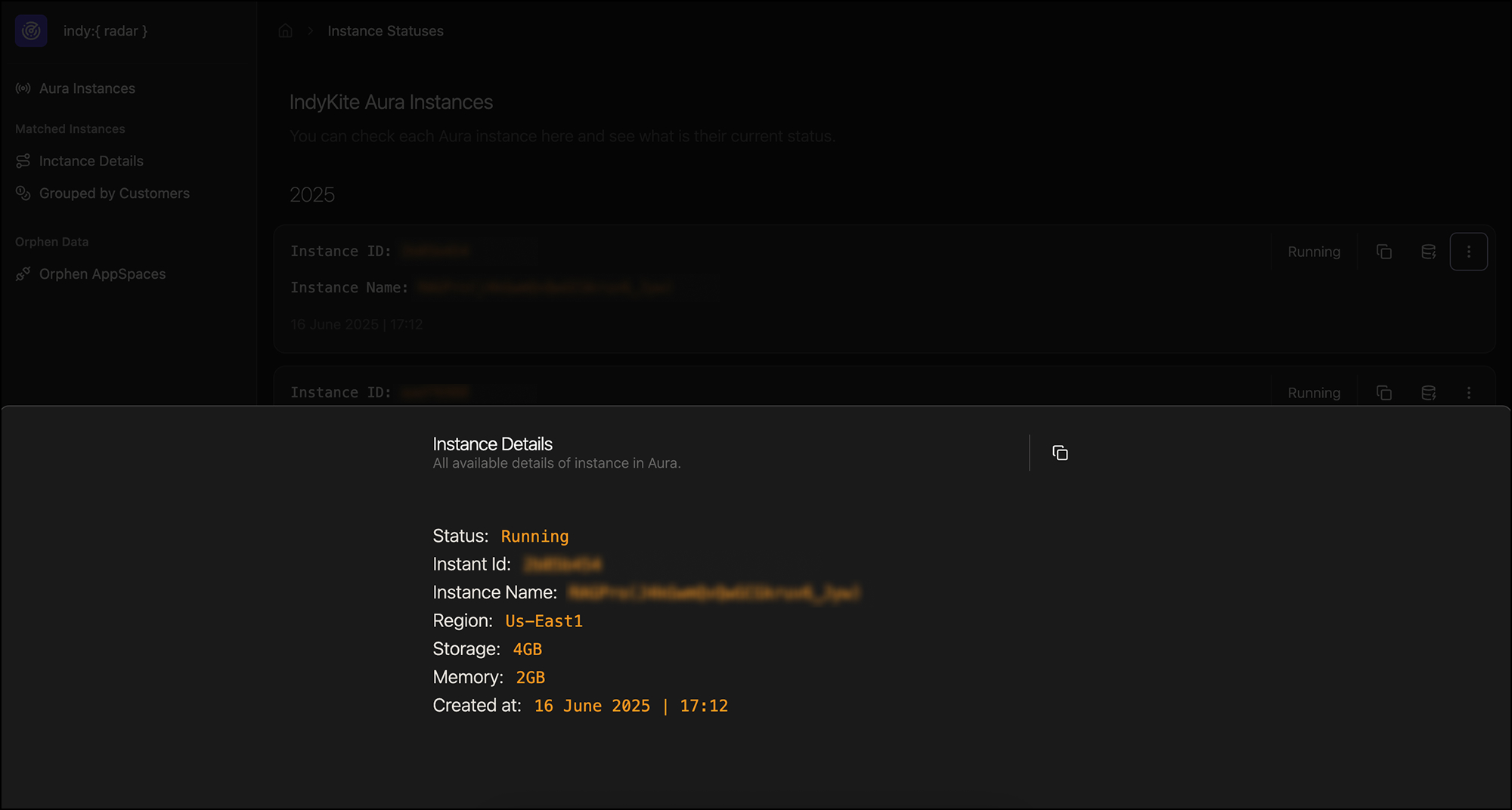Open the three-dot menu on the first instance
The image size is (1512, 810).
[x=1469, y=252]
